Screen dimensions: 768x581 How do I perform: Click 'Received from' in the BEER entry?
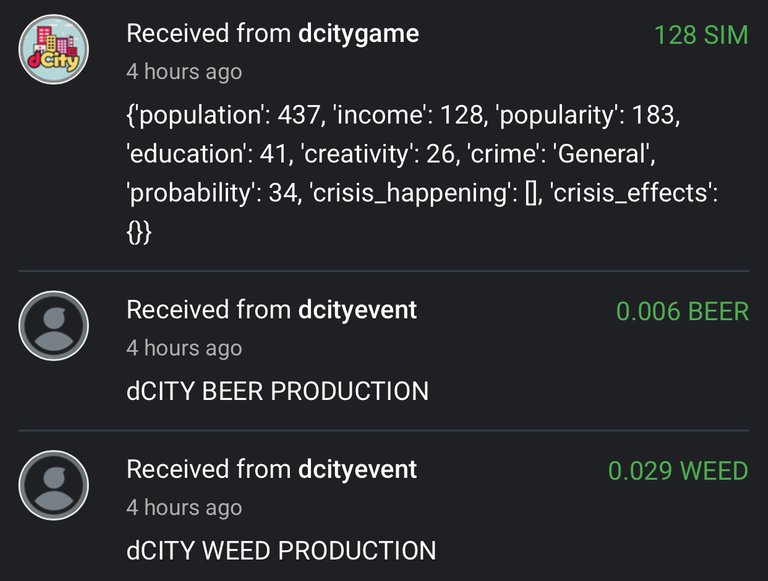pyautogui.click(x=209, y=310)
